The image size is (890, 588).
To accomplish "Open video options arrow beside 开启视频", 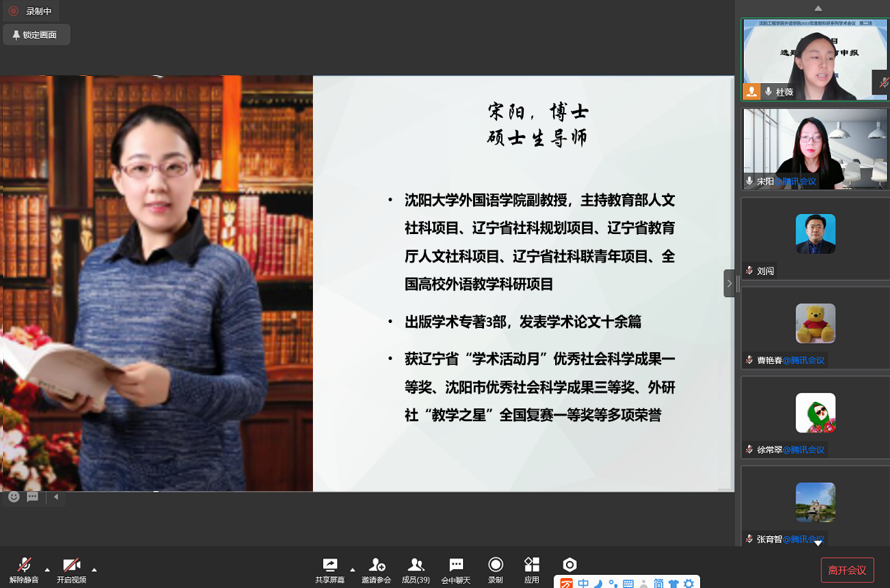I will tap(94, 569).
